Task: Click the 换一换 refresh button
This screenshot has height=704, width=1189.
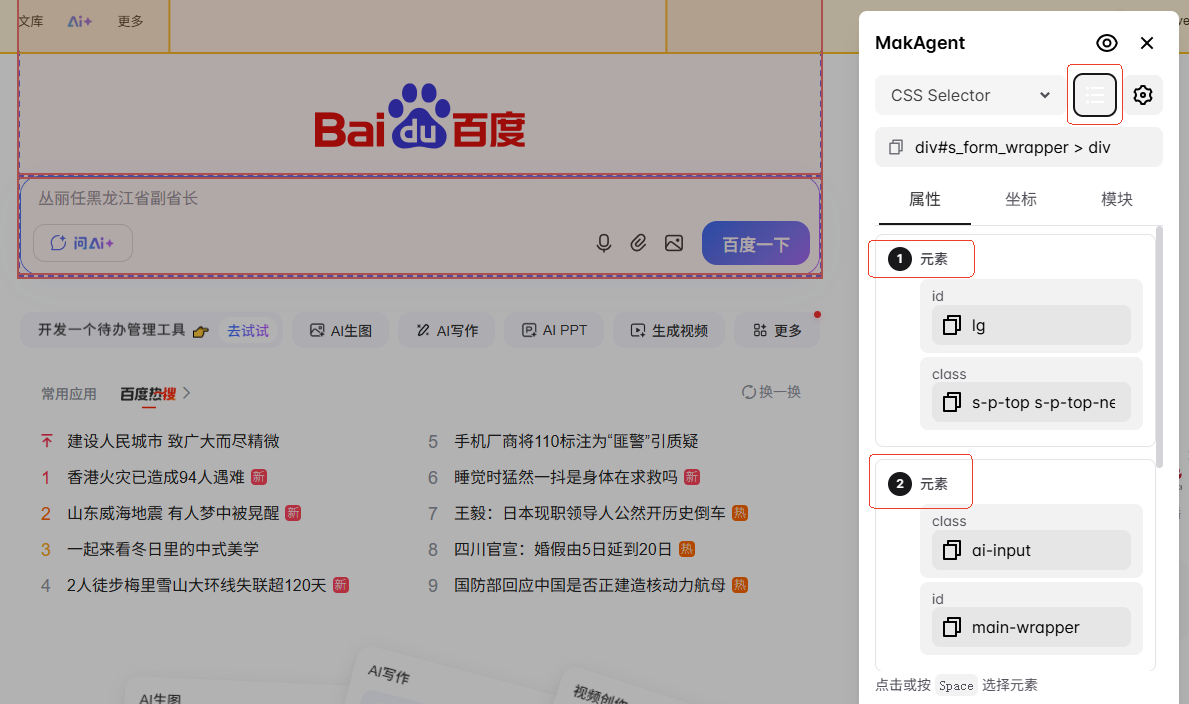Action: [771, 392]
